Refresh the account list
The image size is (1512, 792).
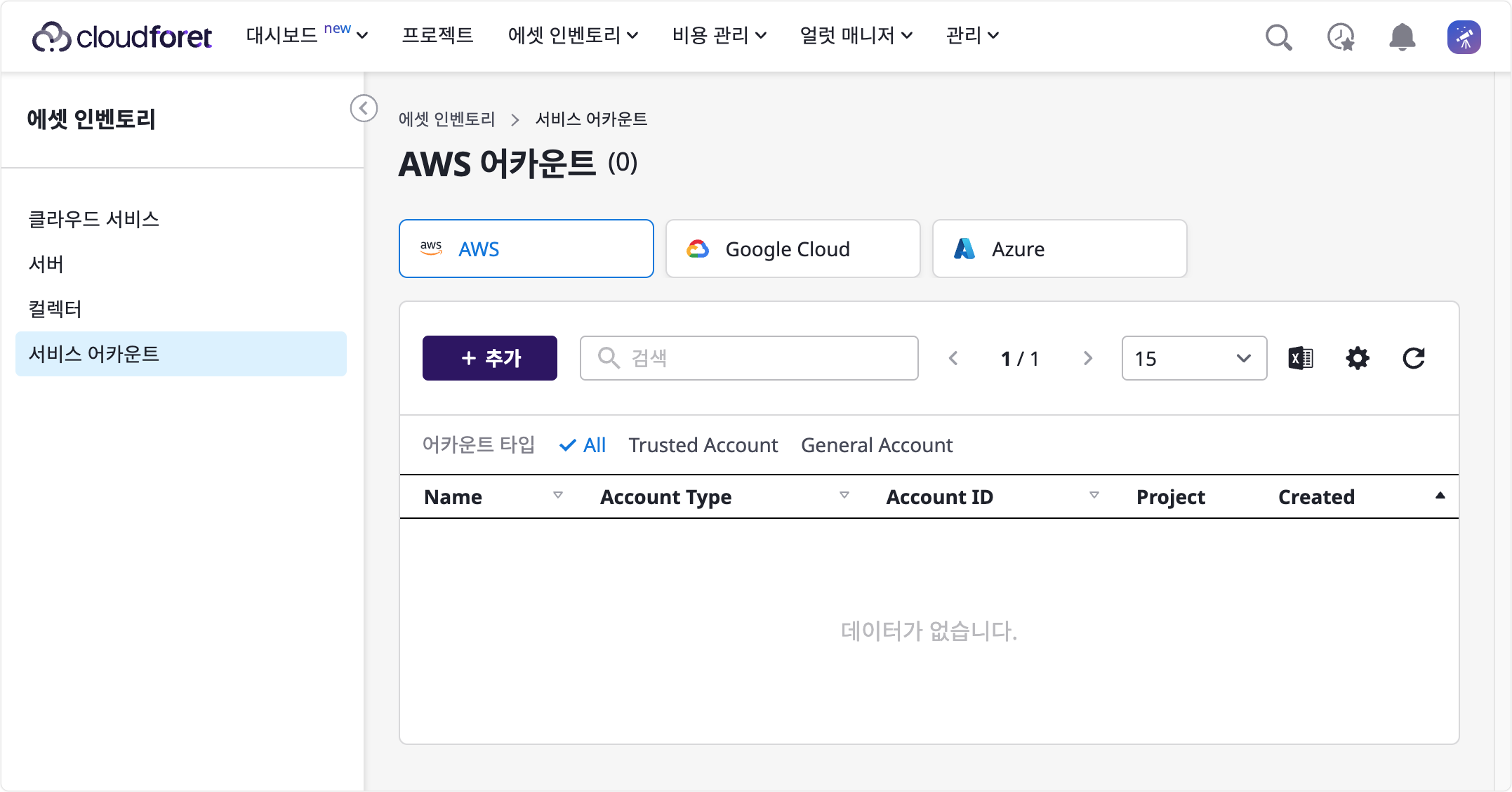(1413, 358)
